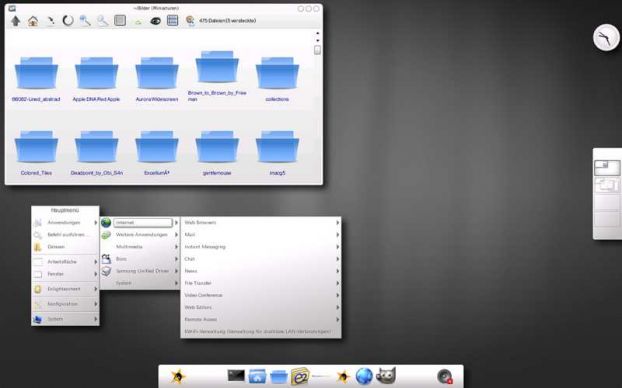
Task: Open the file manager window menu icon
Action: pos(12,8)
